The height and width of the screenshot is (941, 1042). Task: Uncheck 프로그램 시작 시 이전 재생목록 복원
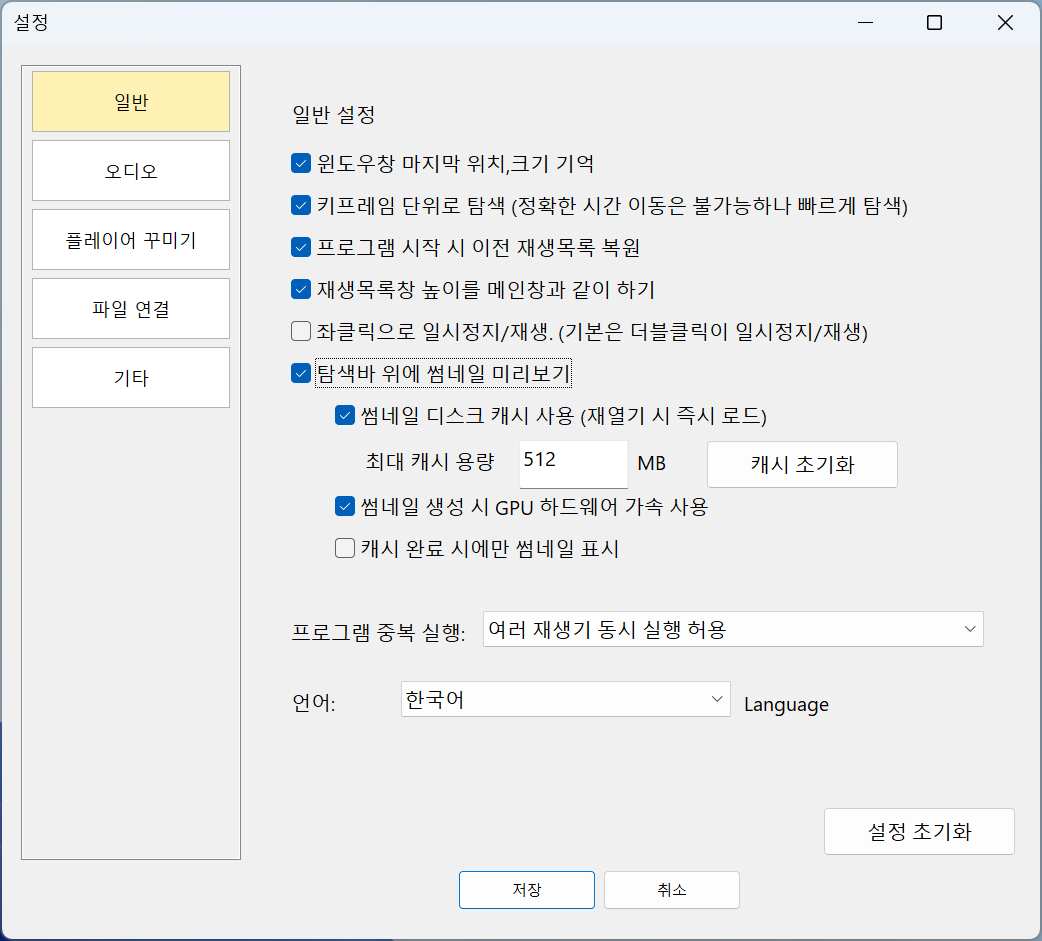pyautogui.click(x=300, y=247)
